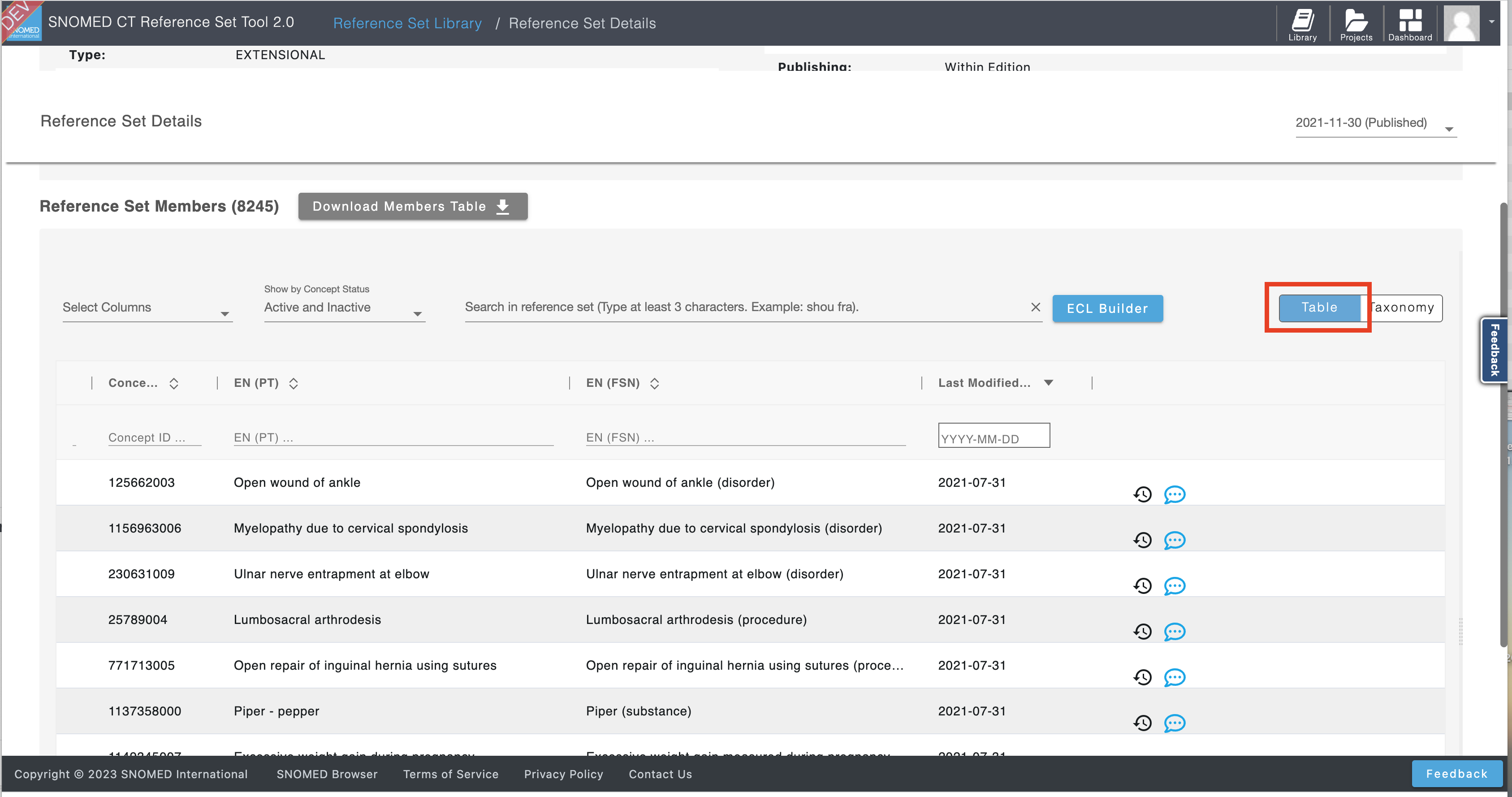Open comments for Open wound of ankle

coord(1175,494)
